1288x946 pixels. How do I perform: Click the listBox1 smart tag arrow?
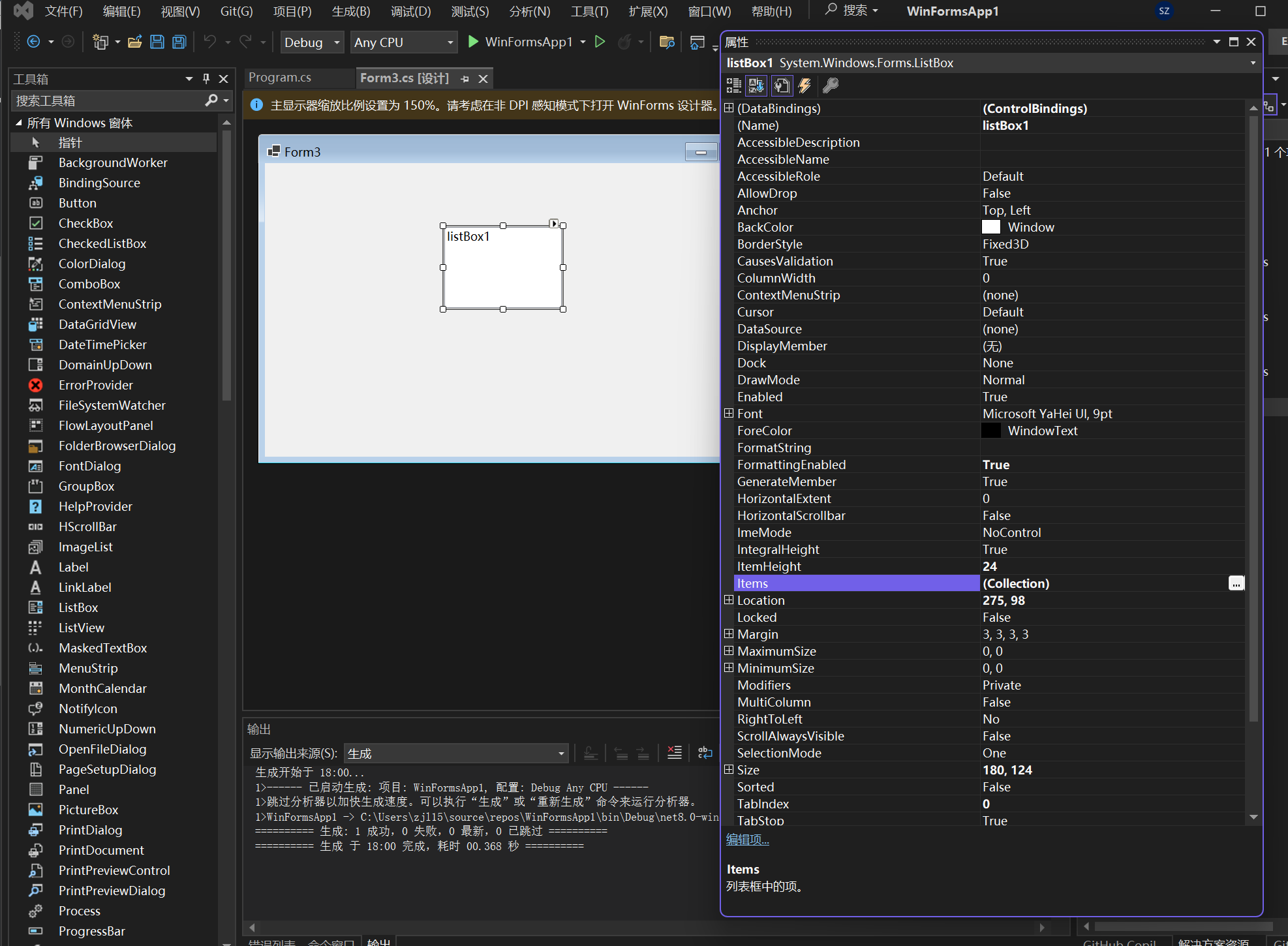pos(554,224)
